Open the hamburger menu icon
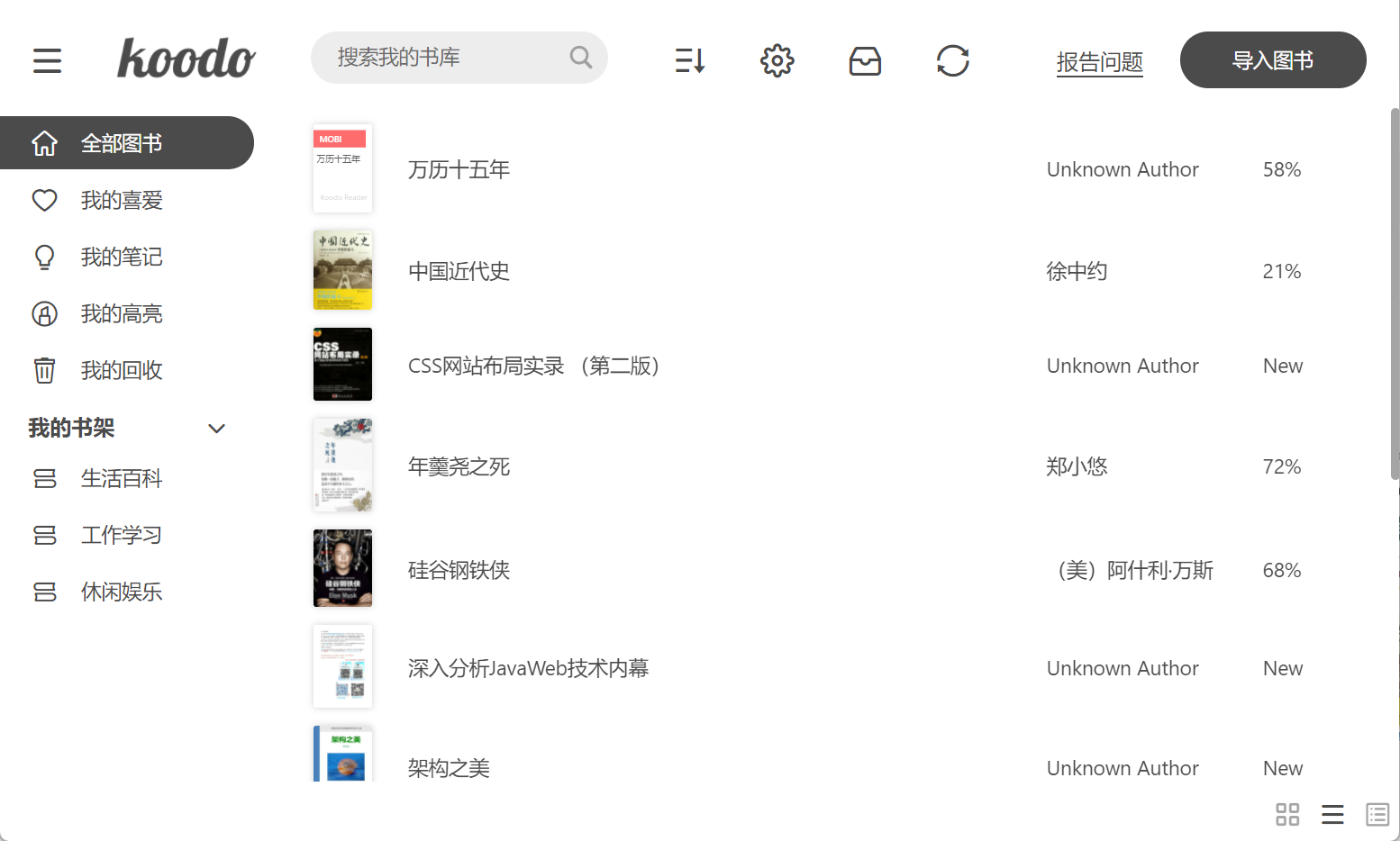The image size is (1400, 841). point(48,60)
